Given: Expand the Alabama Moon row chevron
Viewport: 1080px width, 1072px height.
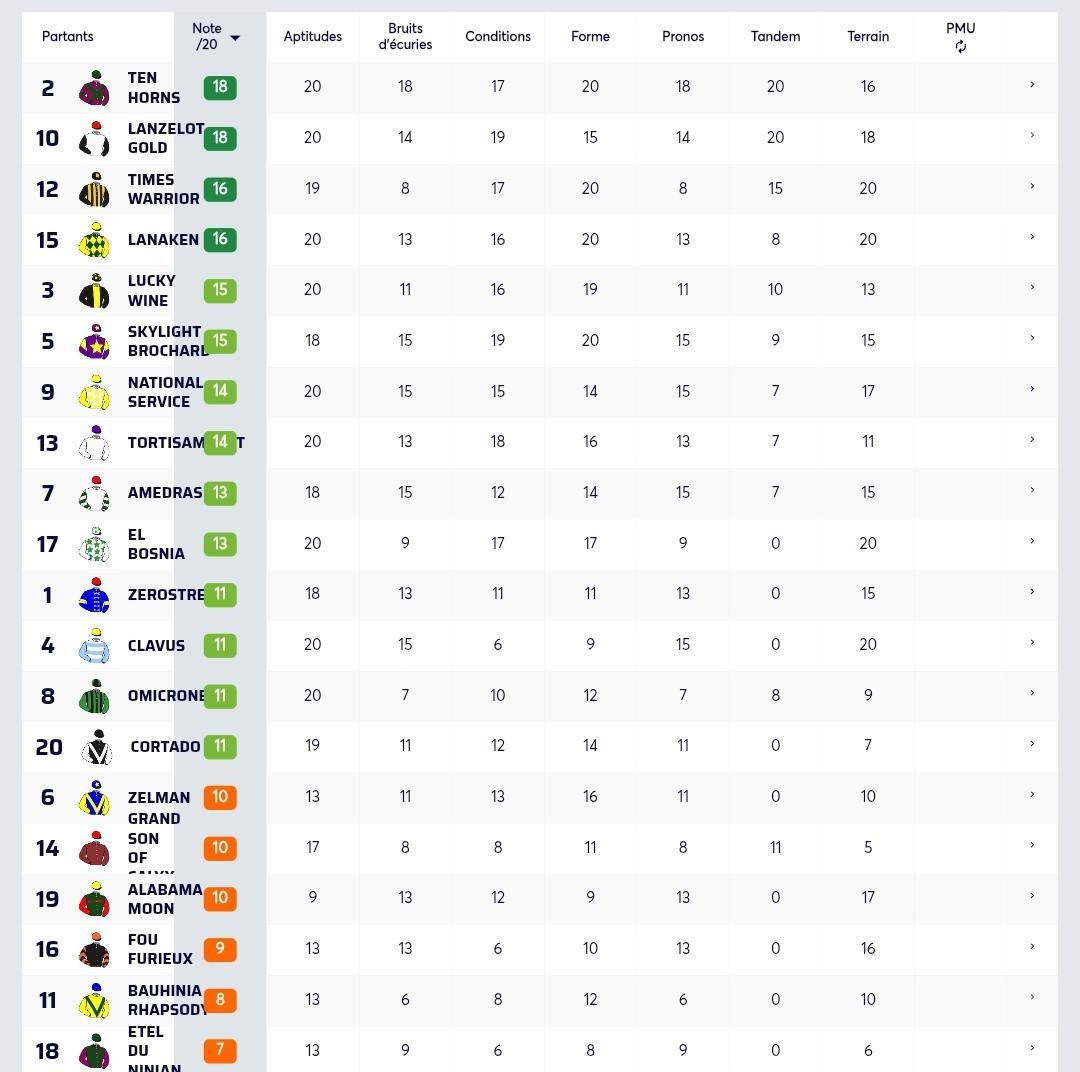Looking at the screenshot, I should (1032, 896).
